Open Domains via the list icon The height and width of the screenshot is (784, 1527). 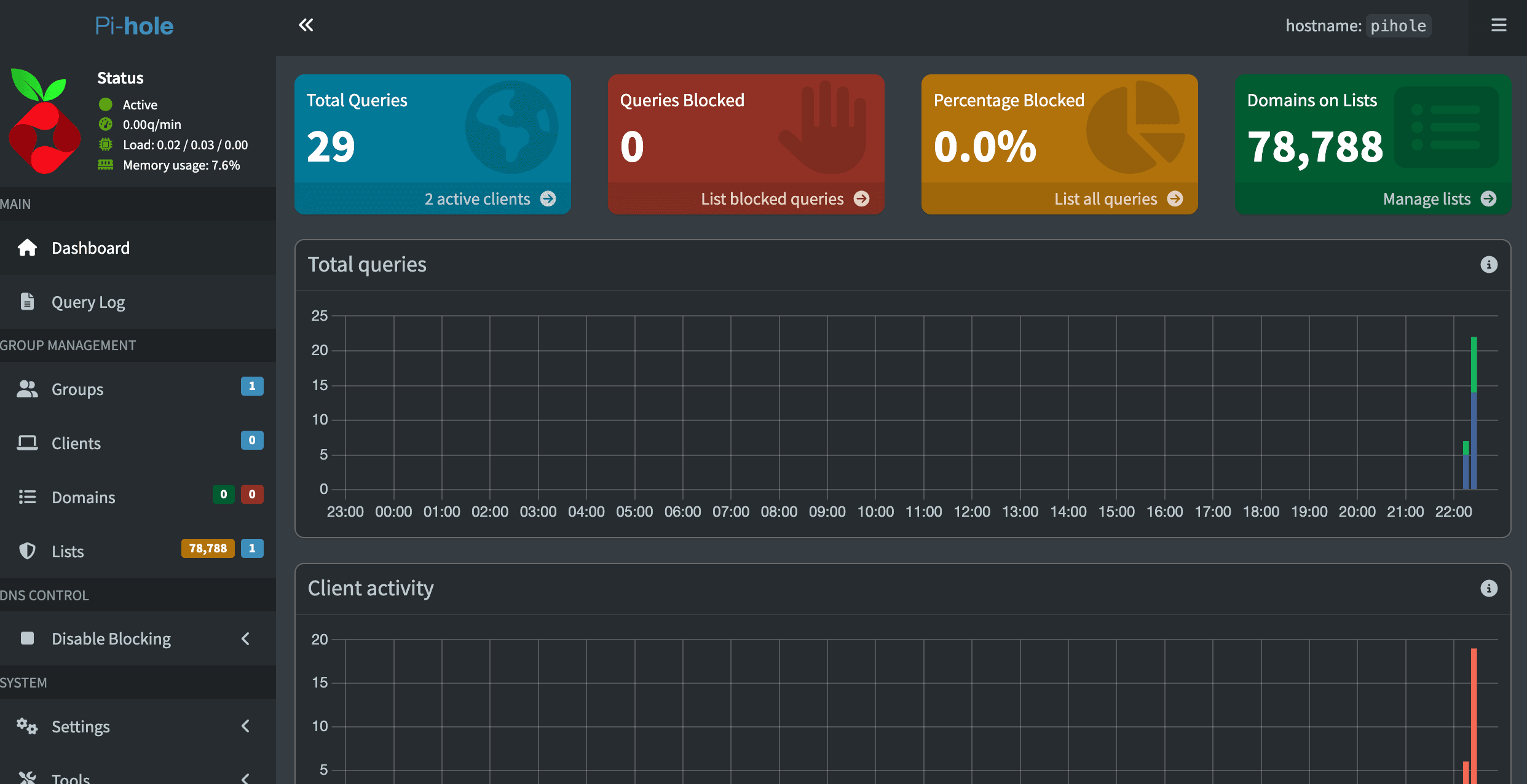click(27, 496)
